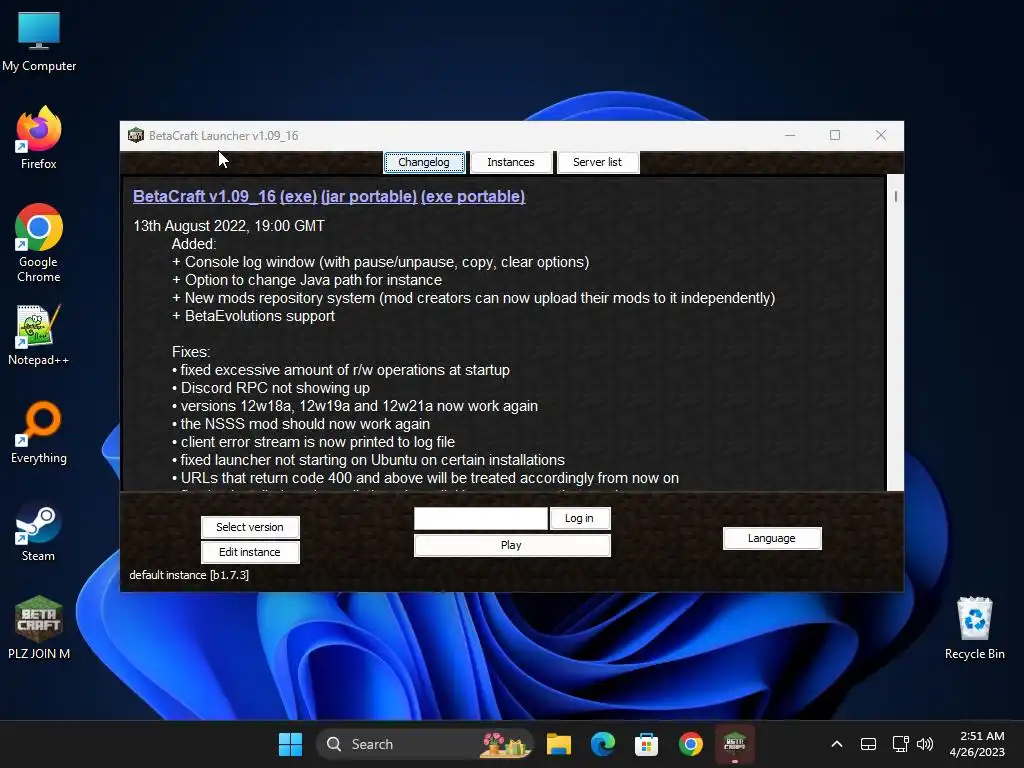Screen dimensions: 1024x768
Task: Launch Microsoft Edge from taskbar
Action: [x=602, y=744]
